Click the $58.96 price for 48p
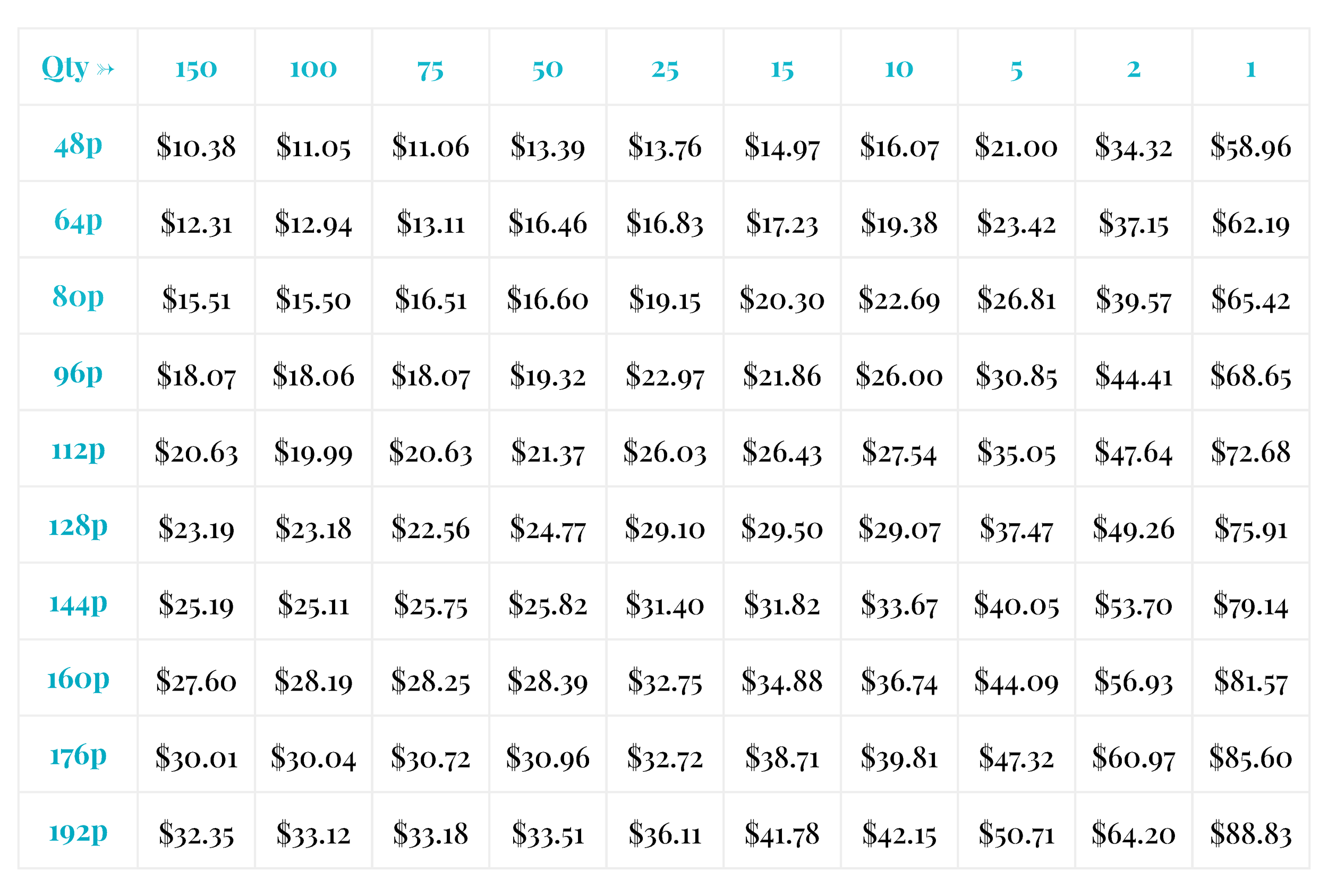 click(x=1251, y=147)
